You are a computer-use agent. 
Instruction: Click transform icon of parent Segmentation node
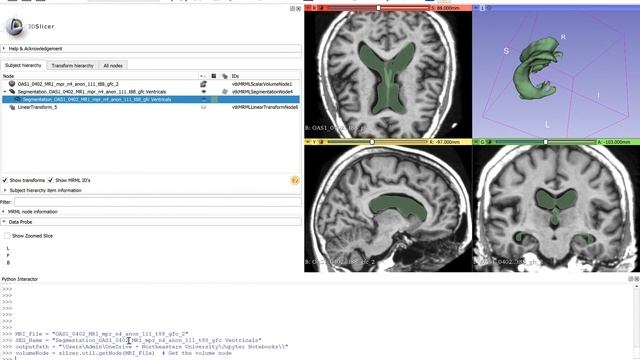click(224, 91)
